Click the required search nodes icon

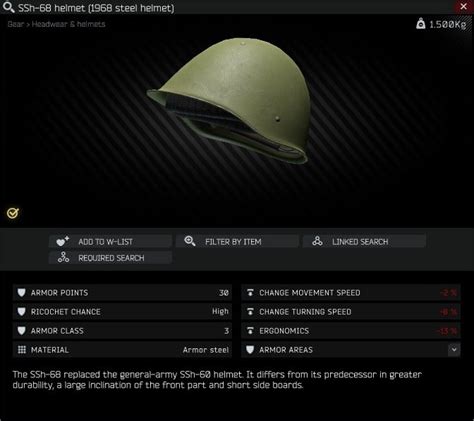coord(63,257)
